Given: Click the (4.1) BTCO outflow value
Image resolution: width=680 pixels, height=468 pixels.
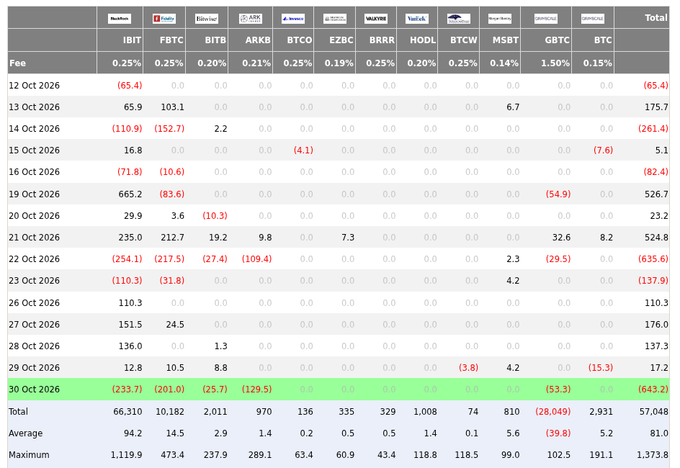Looking at the screenshot, I should 303,151.
